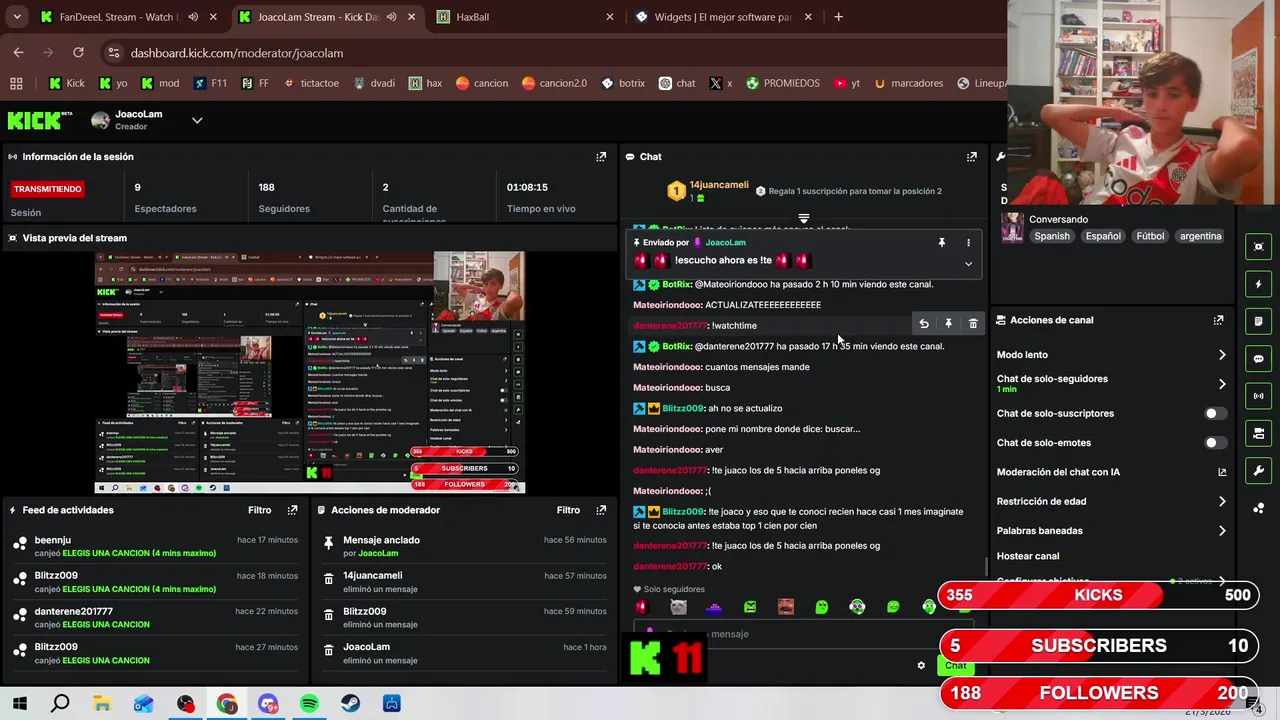Mute the JoacoLam Stream tab audio
Screen dimensions: 1280x720
click(392, 17)
